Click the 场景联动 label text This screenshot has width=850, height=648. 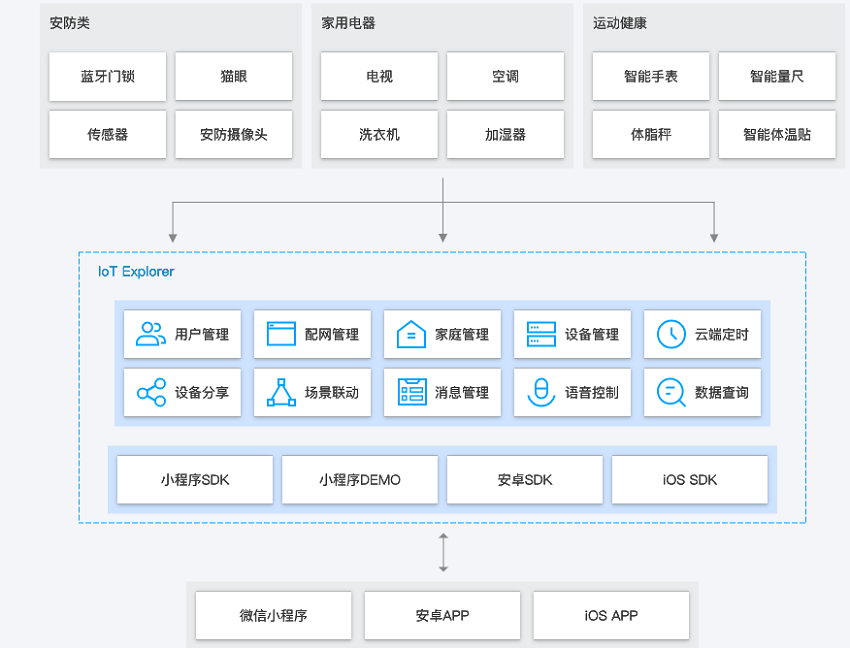(331, 393)
